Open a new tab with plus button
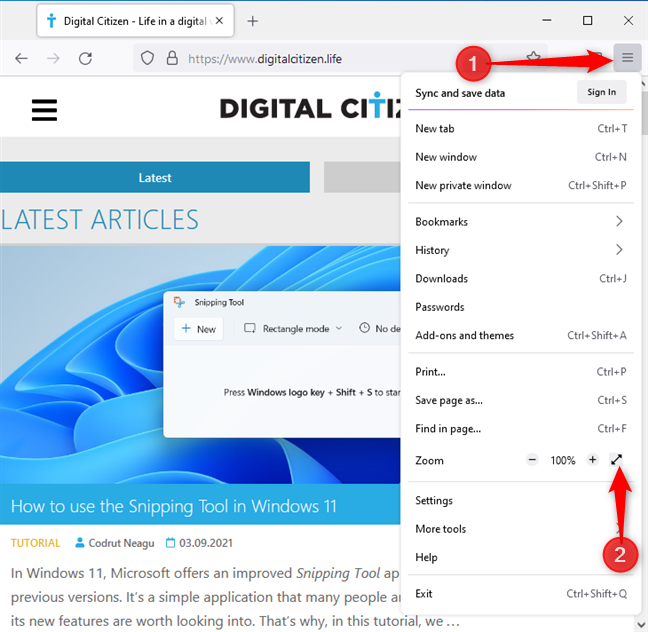The height and width of the screenshot is (632, 648). (x=253, y=21)
